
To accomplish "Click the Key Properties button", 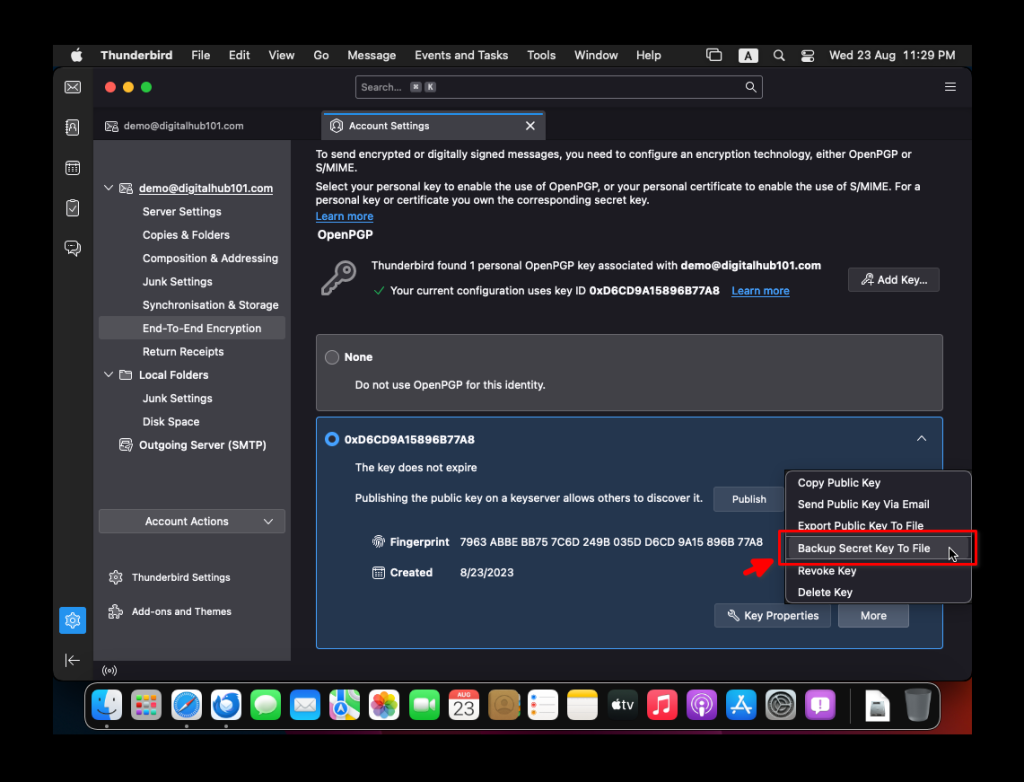I will (773, 615).
